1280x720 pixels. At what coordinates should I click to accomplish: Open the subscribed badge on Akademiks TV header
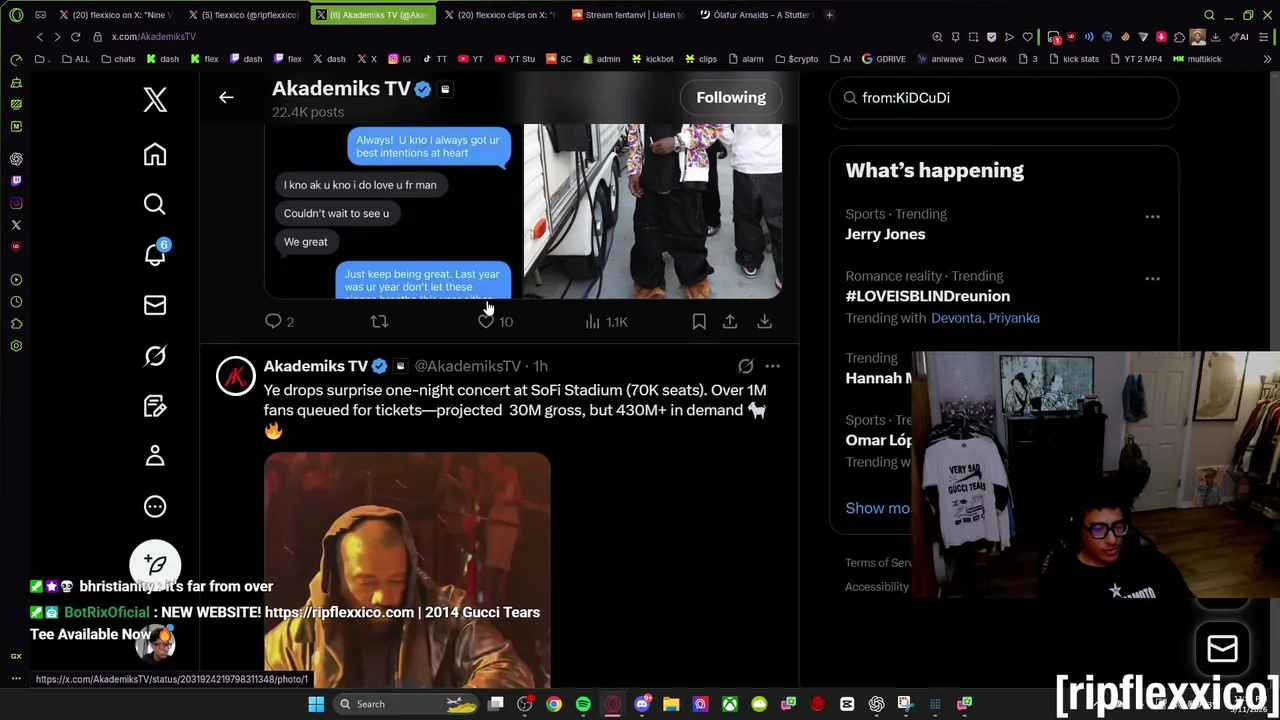[x=445, y=89]
